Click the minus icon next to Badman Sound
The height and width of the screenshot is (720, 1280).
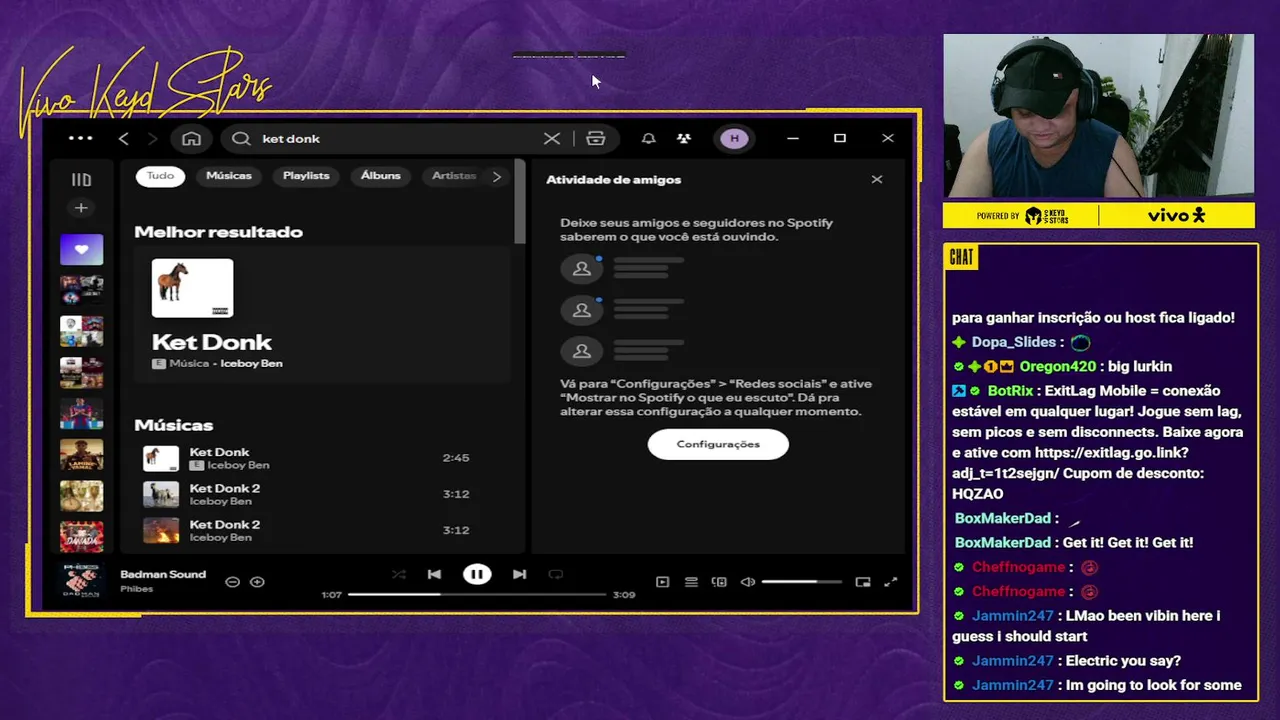[x=232, y=582]
